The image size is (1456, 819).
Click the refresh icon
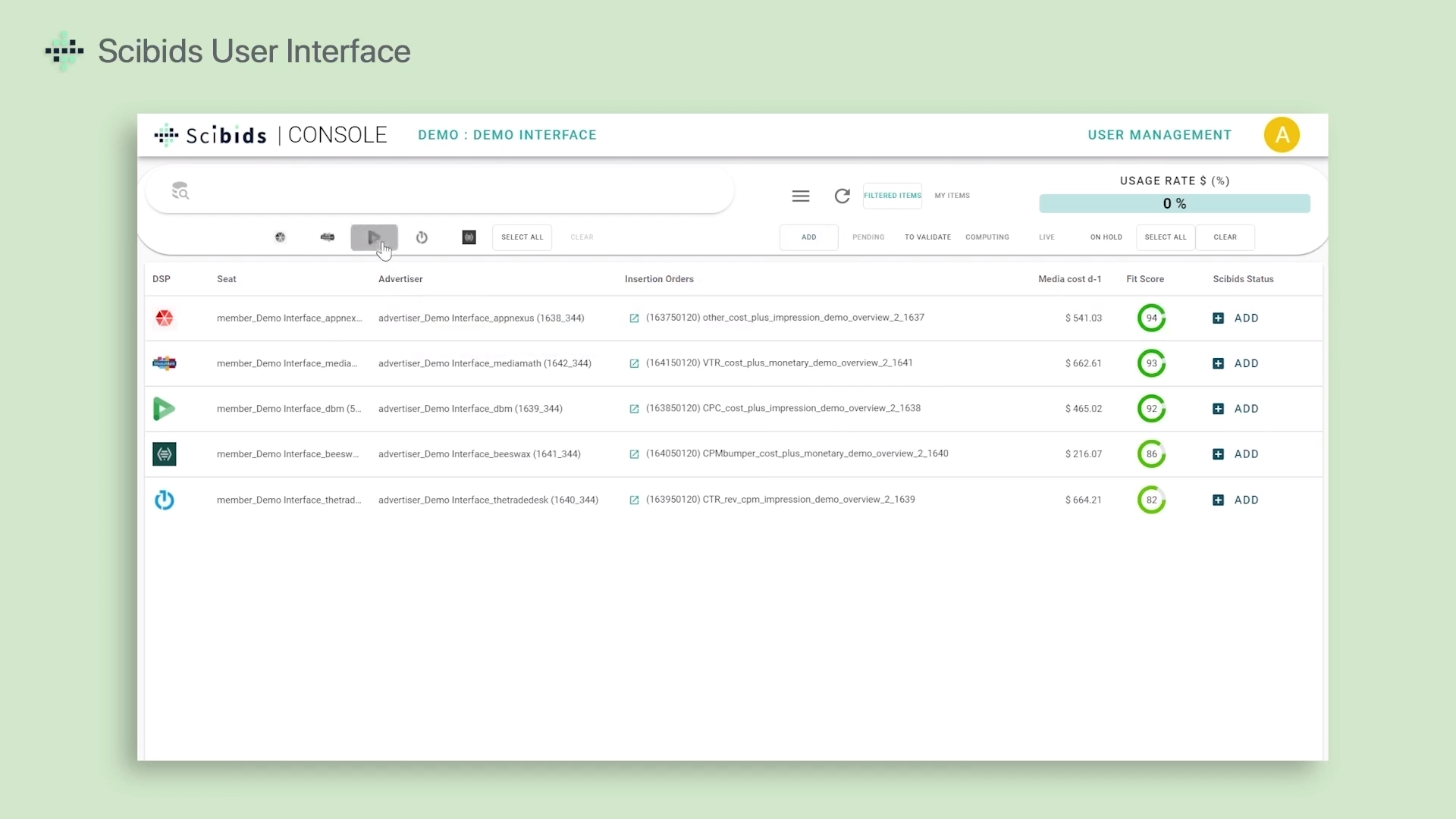point(842,196)
